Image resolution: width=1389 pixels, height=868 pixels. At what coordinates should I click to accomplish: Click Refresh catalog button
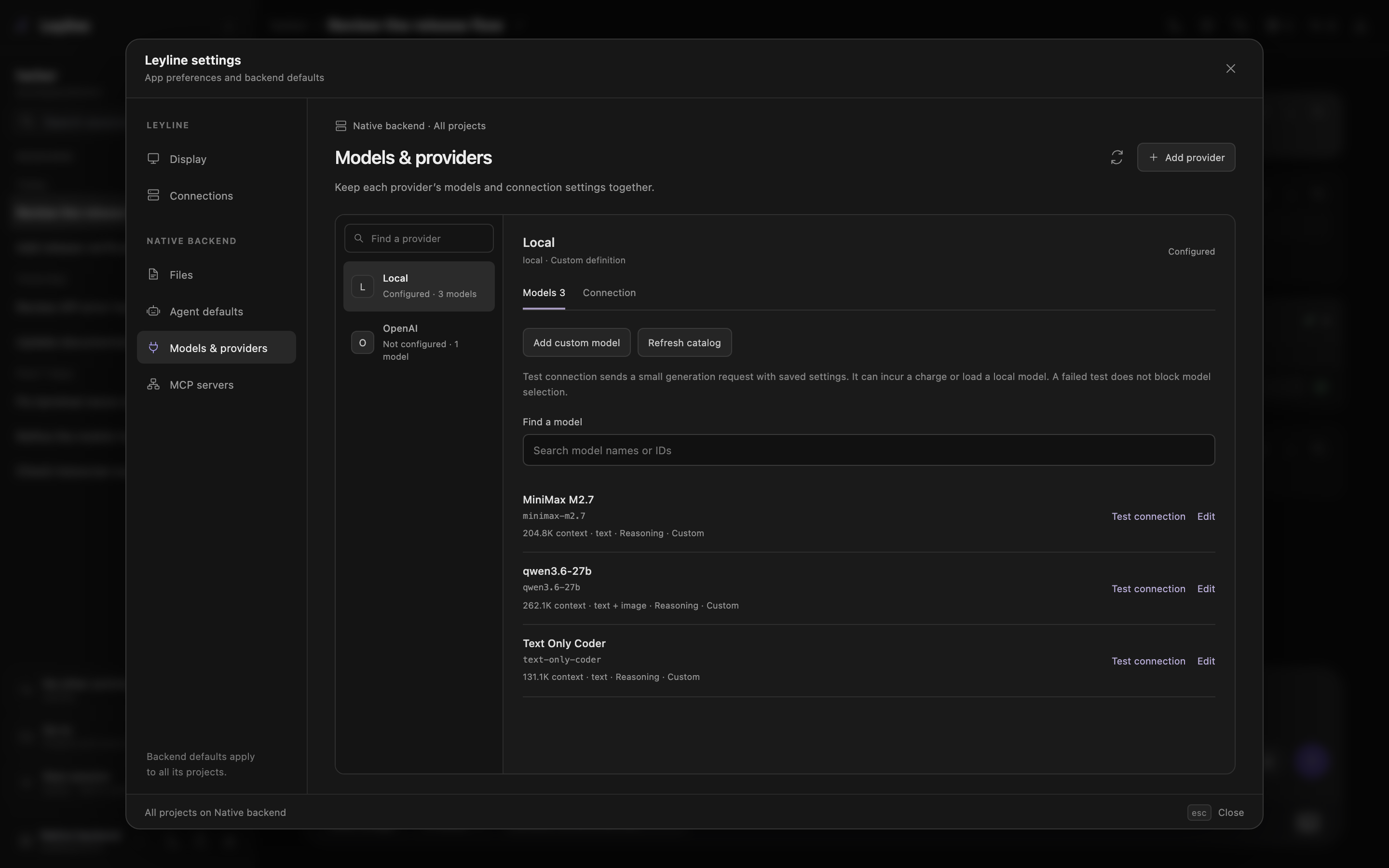coord(684,343)
